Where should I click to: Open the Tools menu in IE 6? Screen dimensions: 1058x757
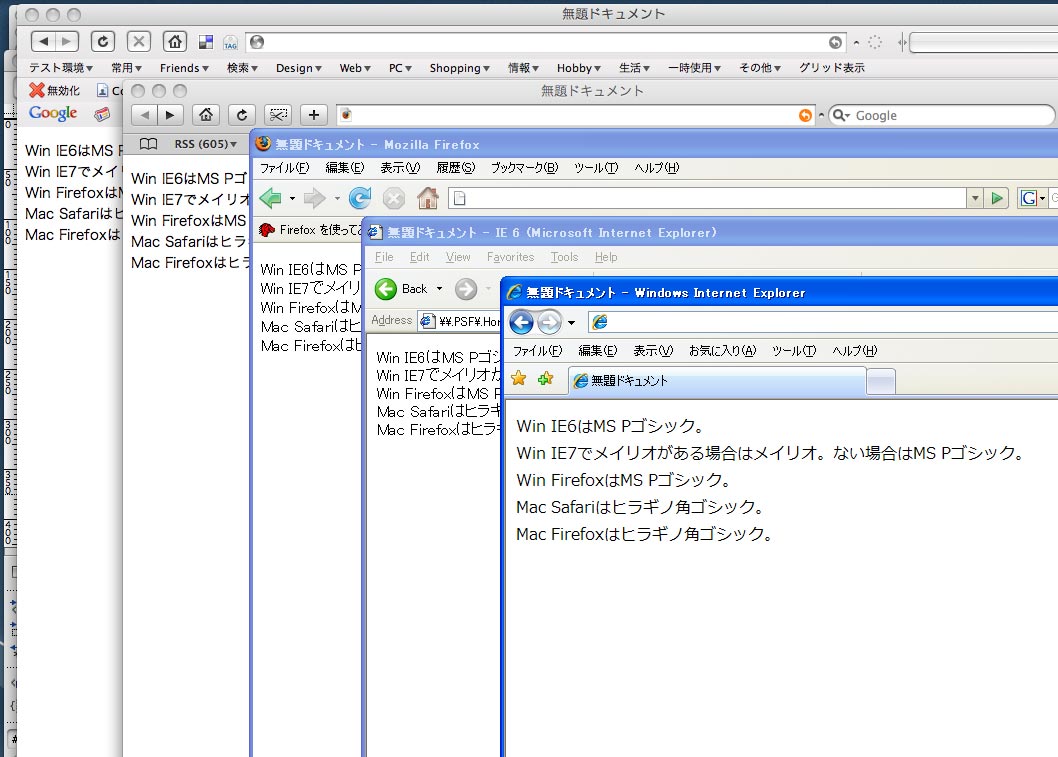point(564,256)
